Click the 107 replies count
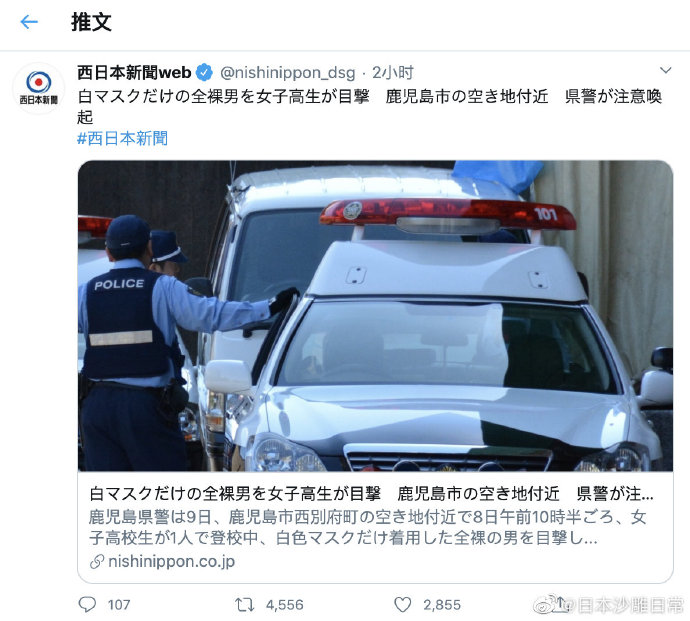The height and width of the screenshot is (621, 690). (x=119, y=604)
